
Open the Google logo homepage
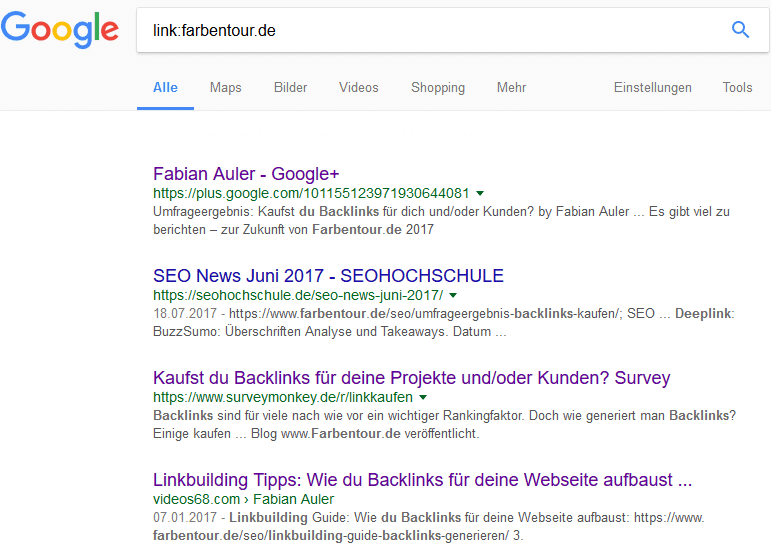59,30
